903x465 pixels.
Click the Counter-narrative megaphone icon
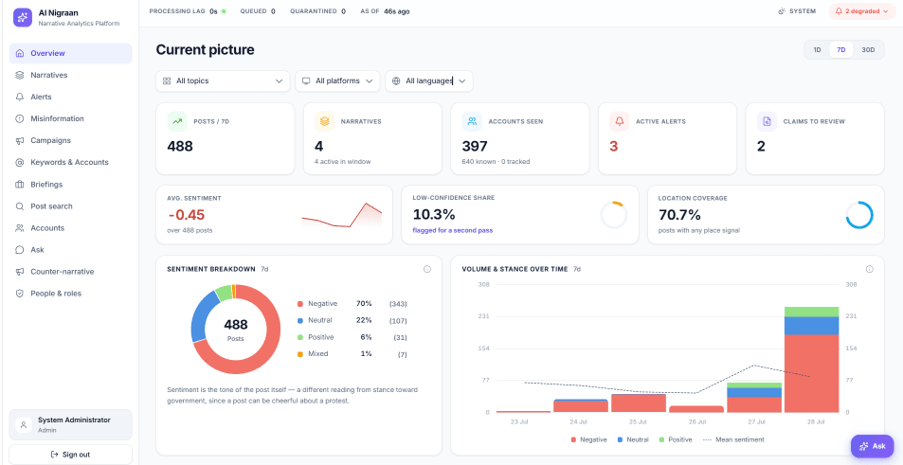(x=20, y=272)
